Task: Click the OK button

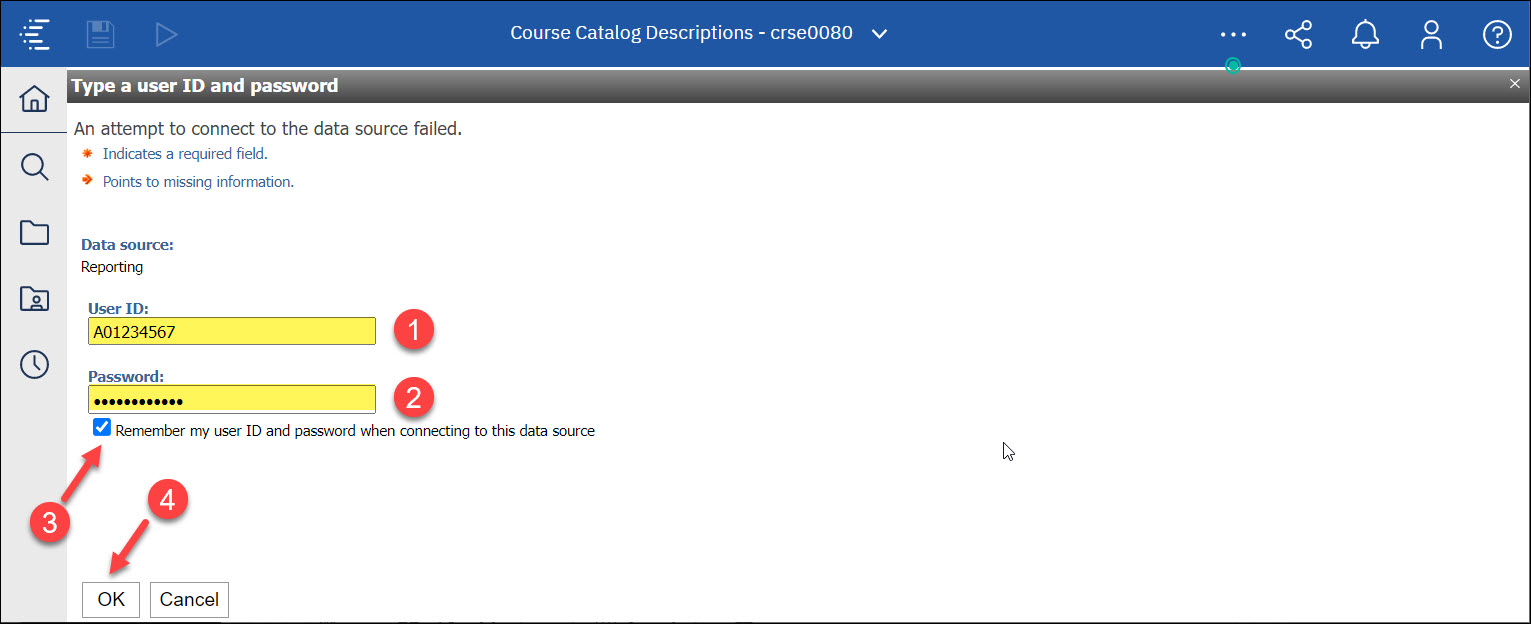Action: 111,600
